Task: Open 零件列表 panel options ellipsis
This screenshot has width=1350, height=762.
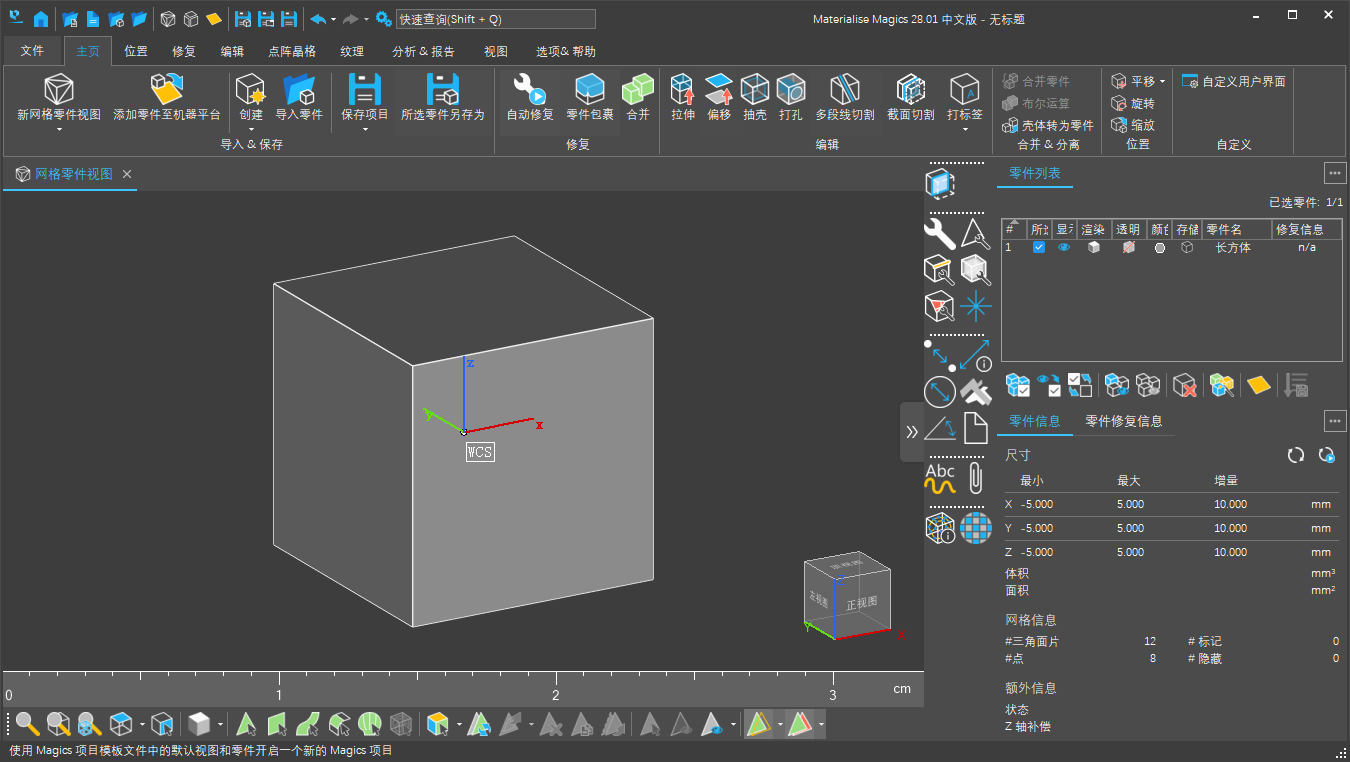Action: tap(1335, 173)
